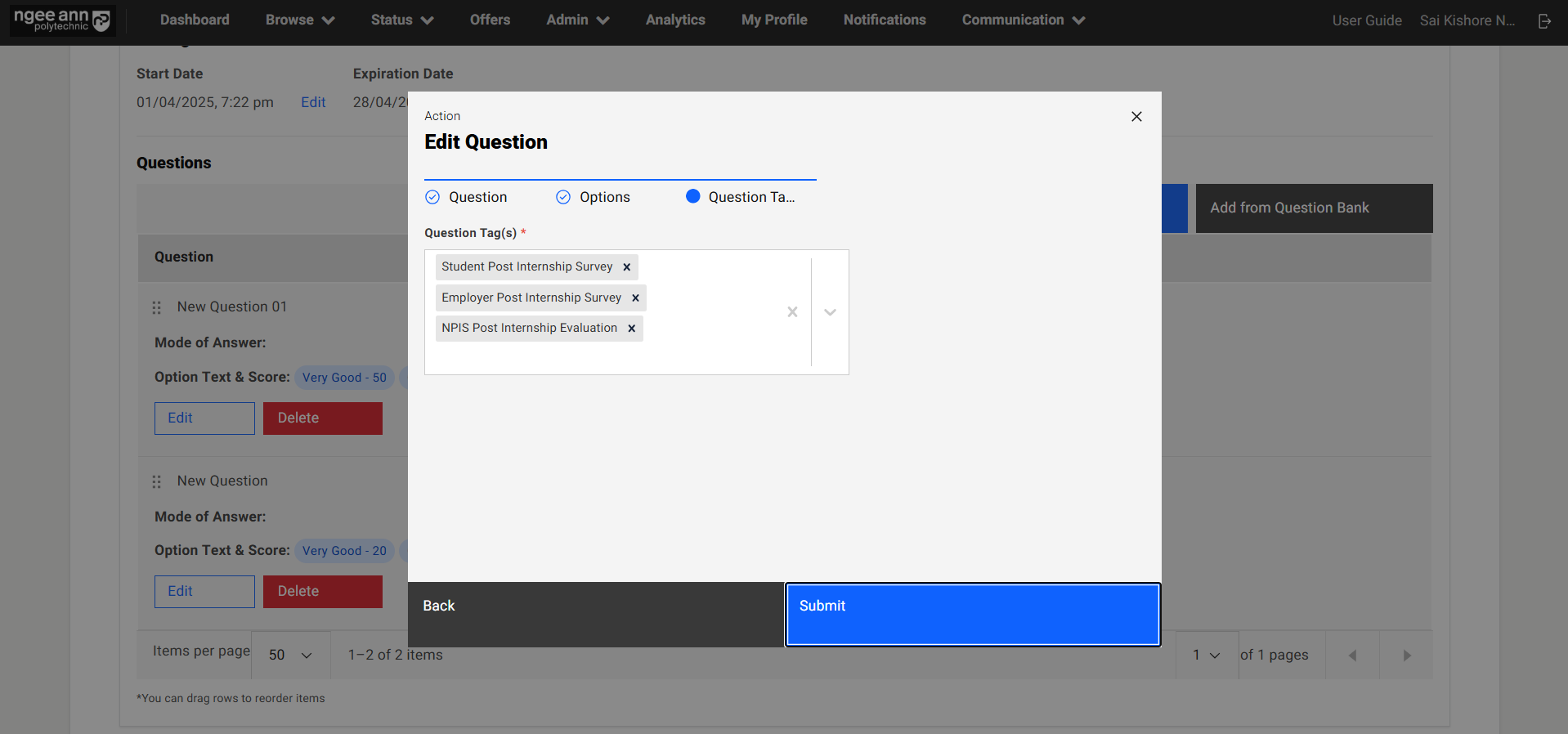Click the Ngee Ann Polytechnic logo
The image size is (1568, 734).
pyautogui.click(x=62, y=20)
